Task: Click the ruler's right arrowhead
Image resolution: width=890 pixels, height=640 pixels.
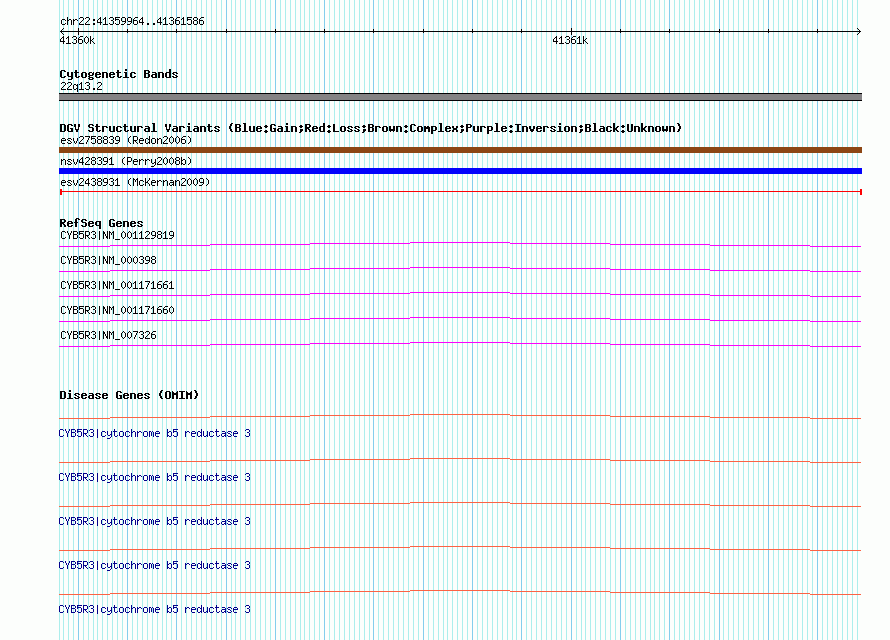Action: click(x=859, y=32)
